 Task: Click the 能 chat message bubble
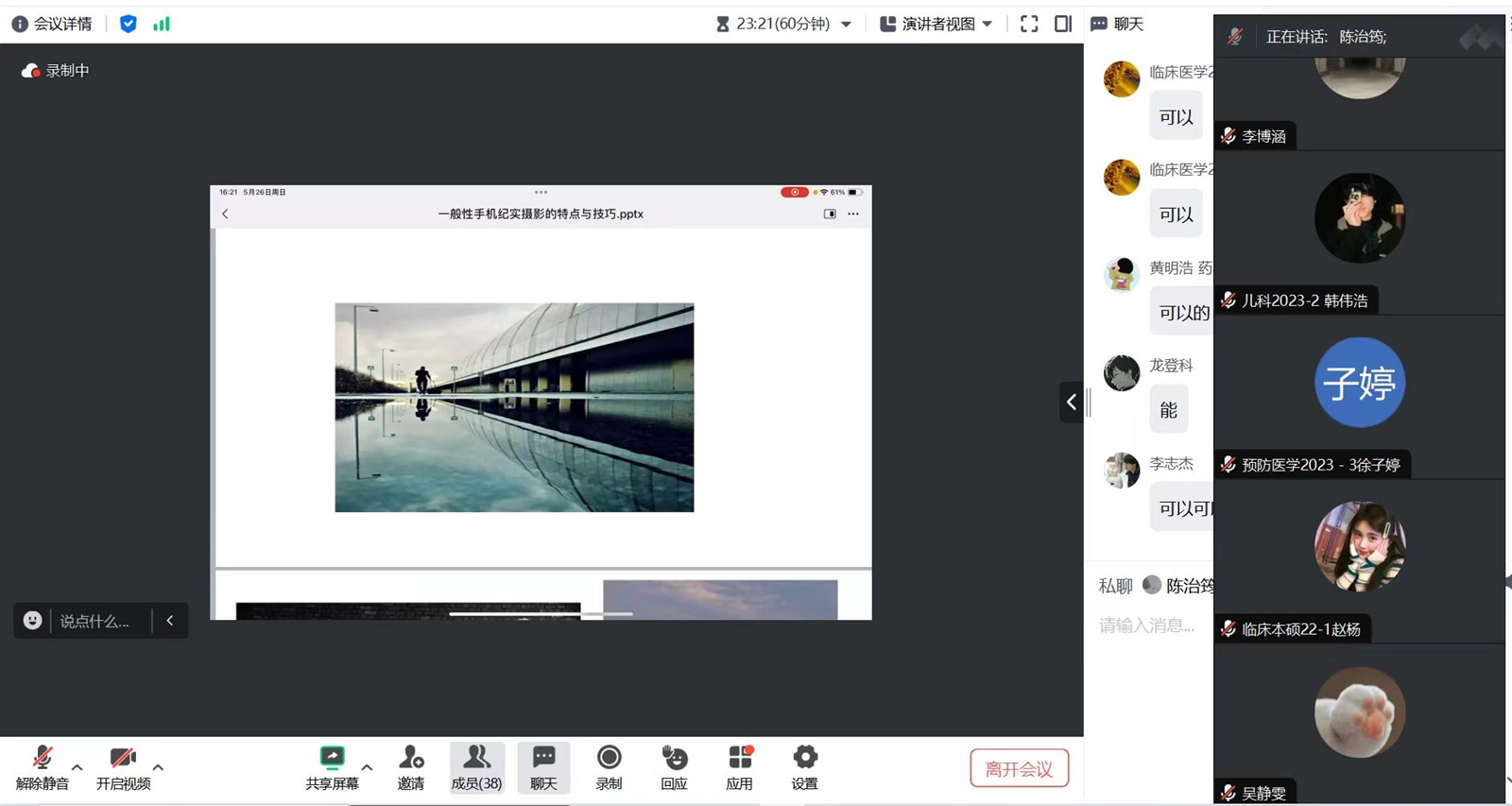tap(1169, 409)
